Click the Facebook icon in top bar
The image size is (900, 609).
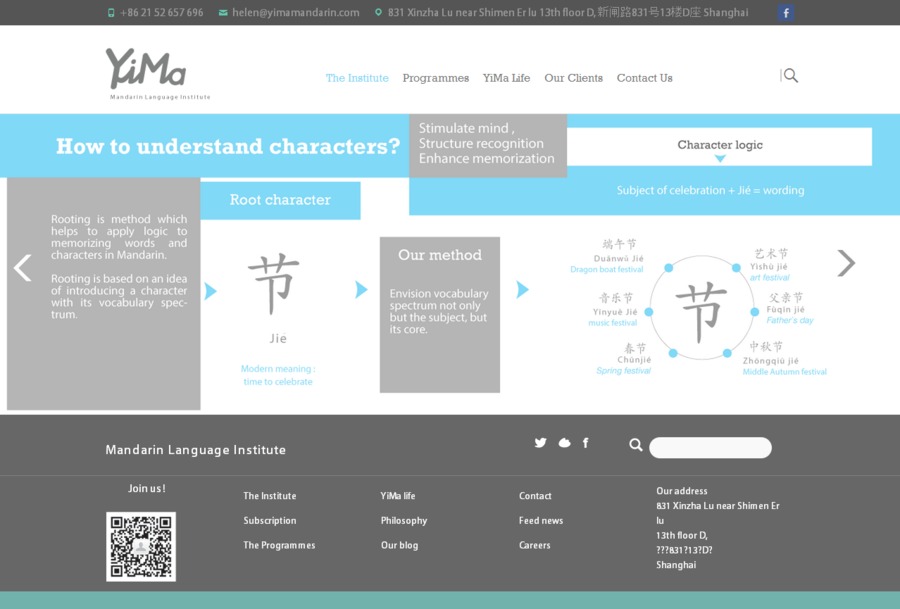click(x=786, y=13)
